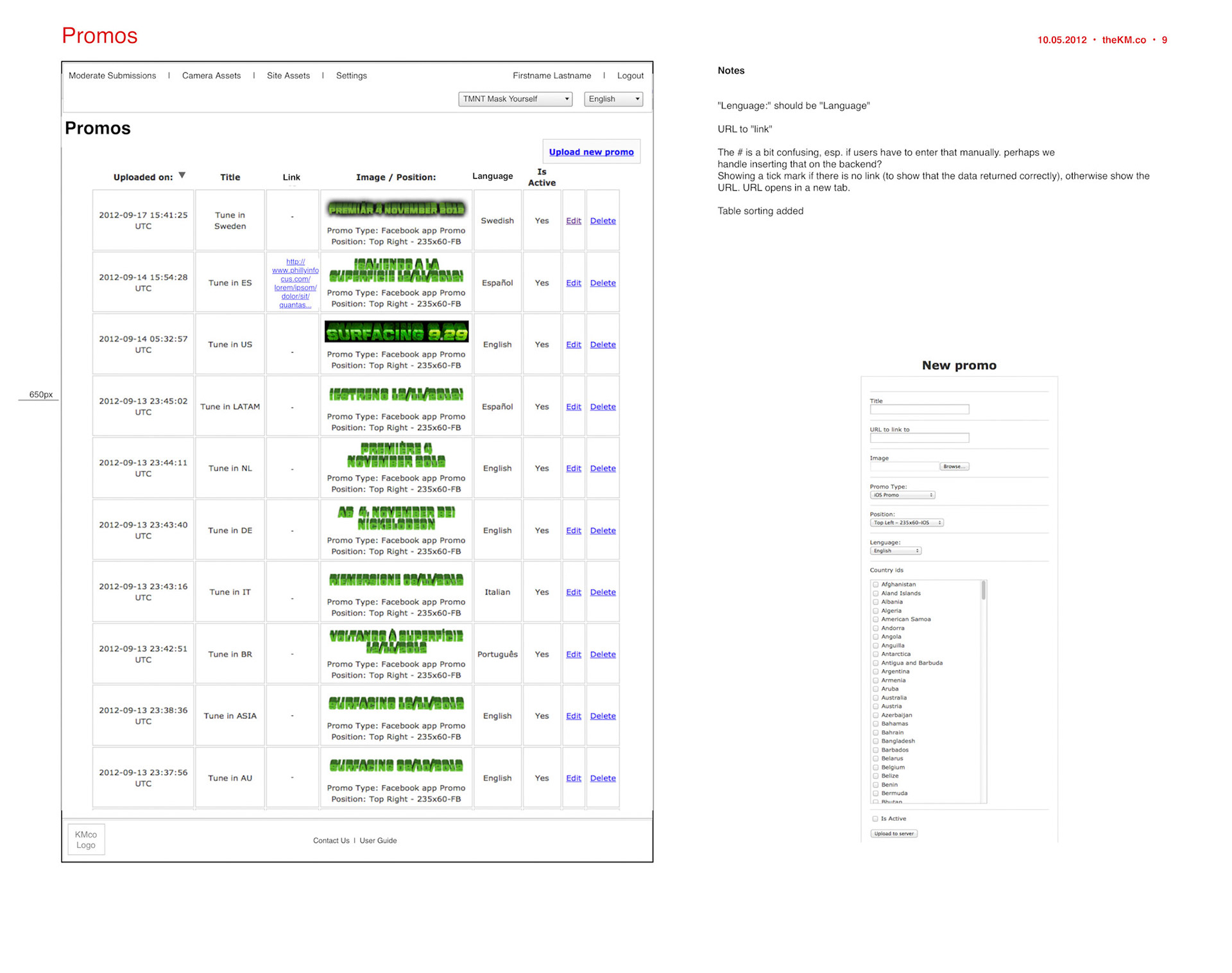Check the Antarctica country checkbox
This screenshot has height=973, width=1232.
(x=875, y=654)
